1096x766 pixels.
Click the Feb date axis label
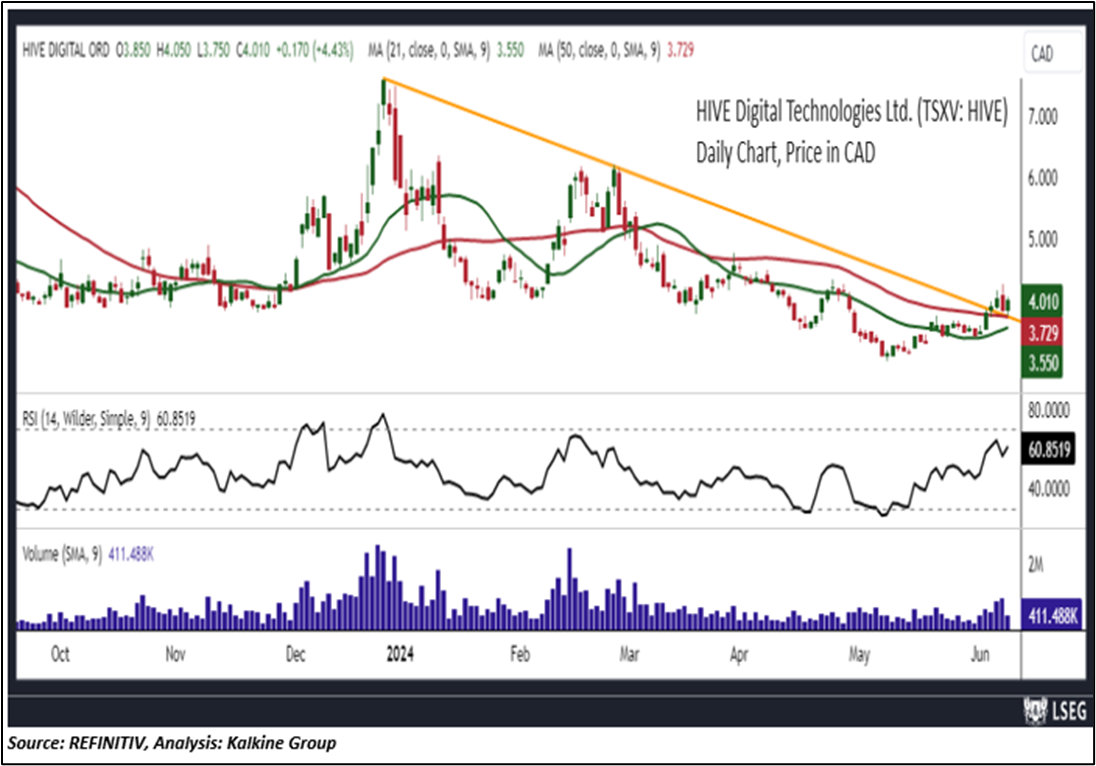(x=520, y=654)
